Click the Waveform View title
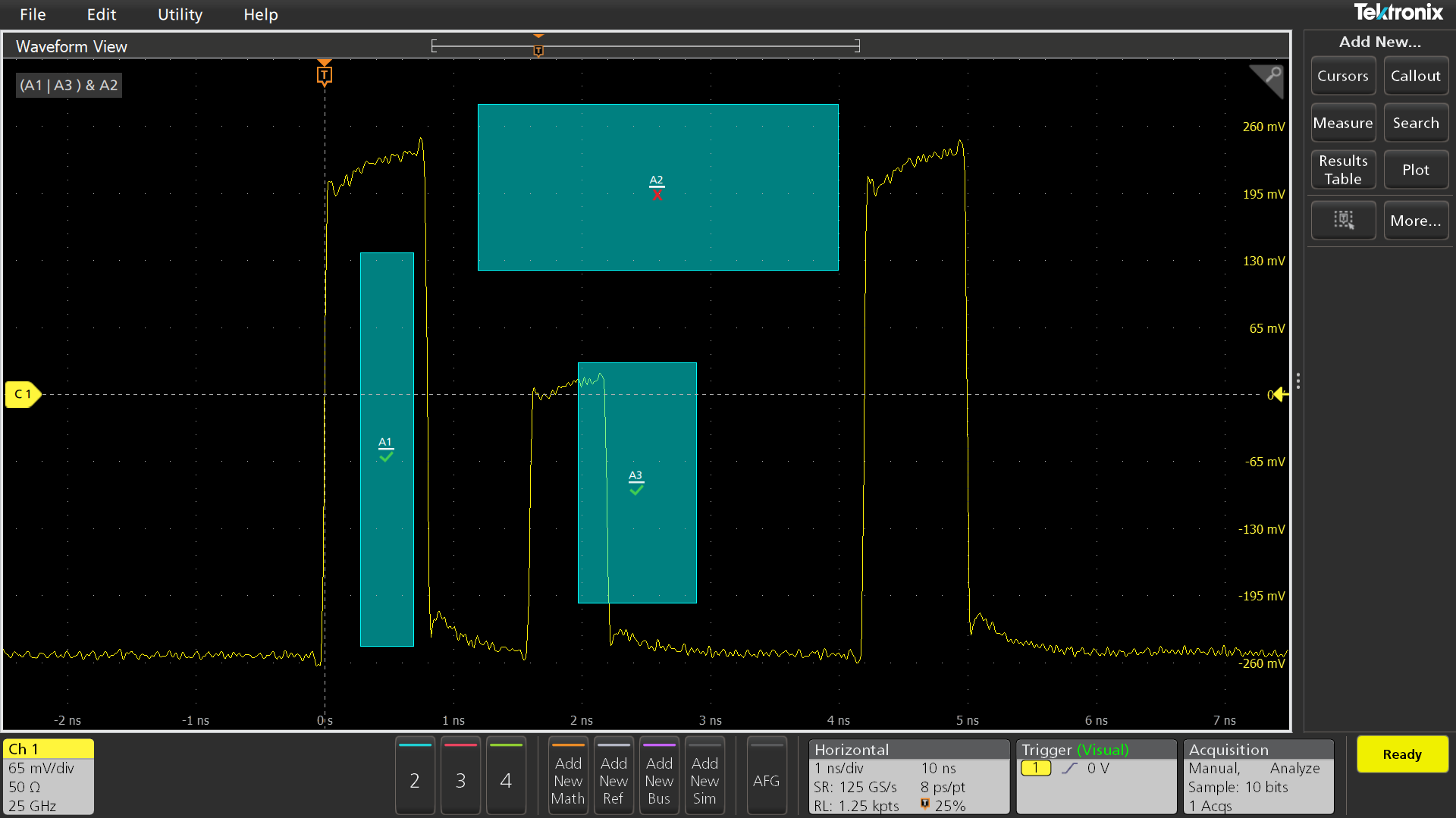Image resolution: width=1456 pixels, height=818 pixels. pyautogui.click(x=71, y=46)
